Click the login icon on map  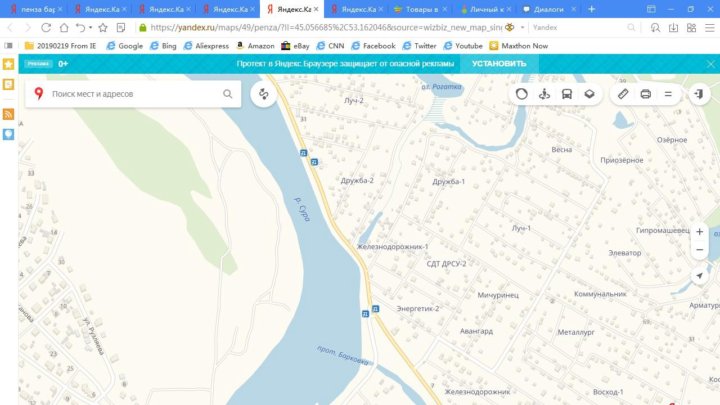pos(700,94)
